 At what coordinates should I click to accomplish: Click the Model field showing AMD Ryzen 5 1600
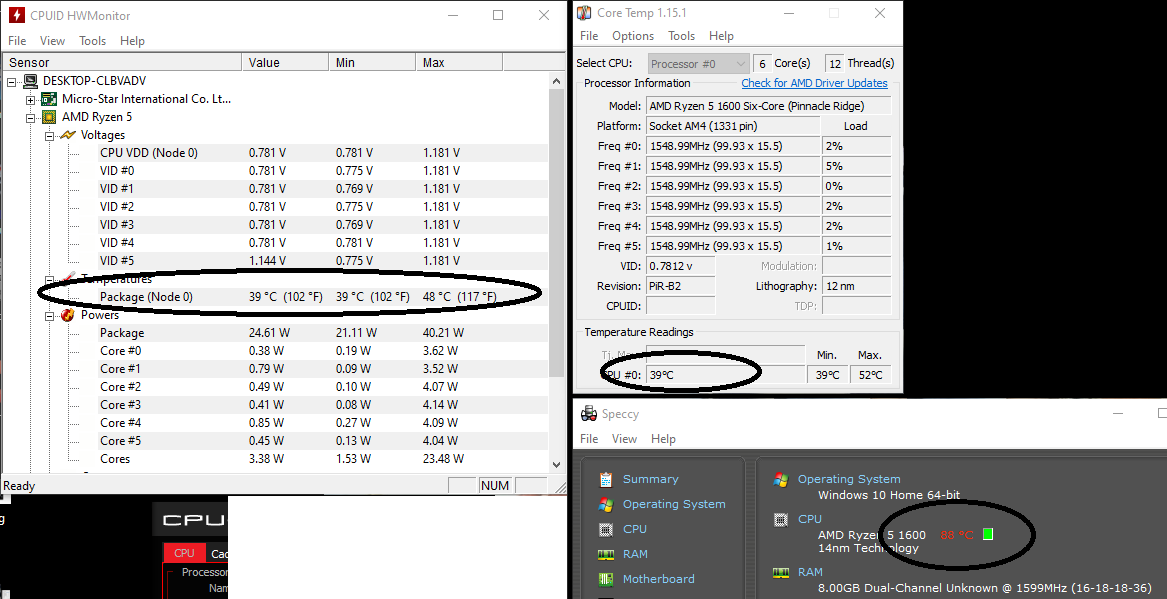[769, 106]
